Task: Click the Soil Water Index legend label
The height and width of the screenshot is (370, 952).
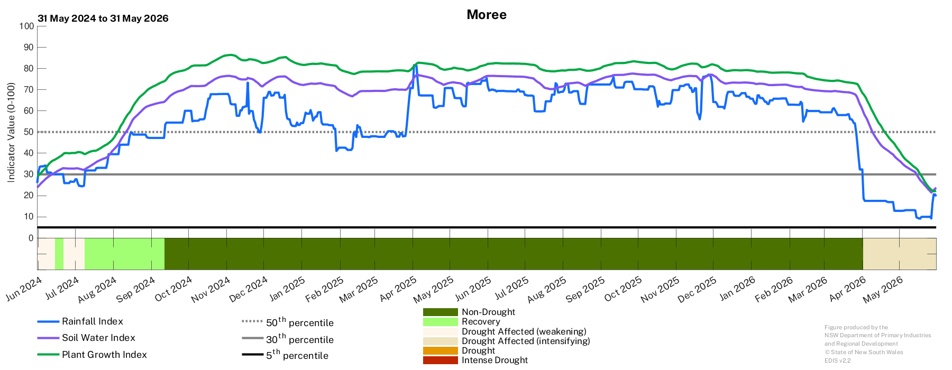Action: click(x=98, y=338)
